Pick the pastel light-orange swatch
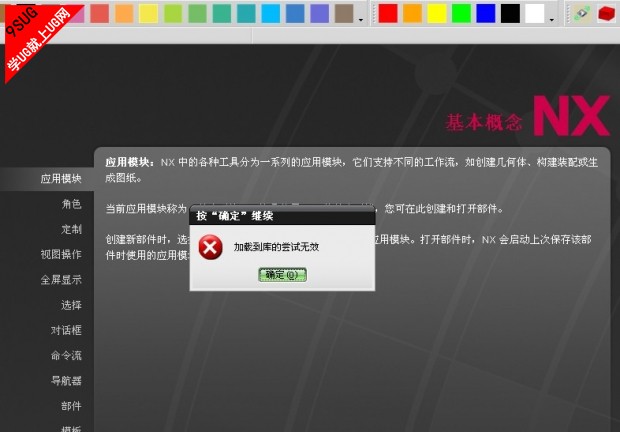 (x=124, y=13)
